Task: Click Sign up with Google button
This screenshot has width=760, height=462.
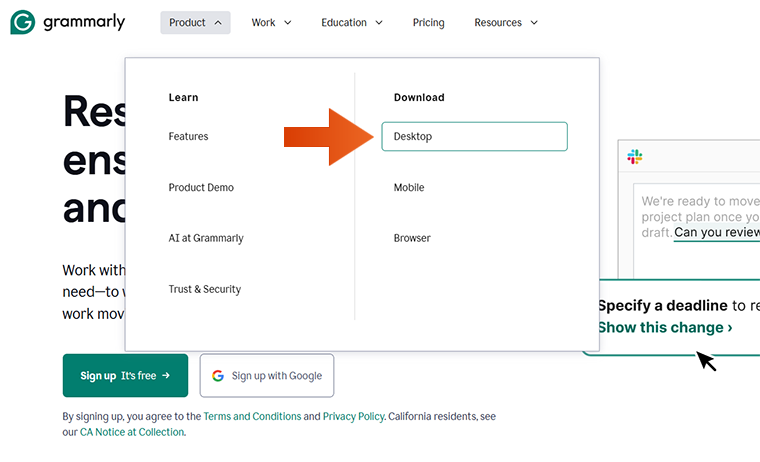Action: tap(267, 376)
